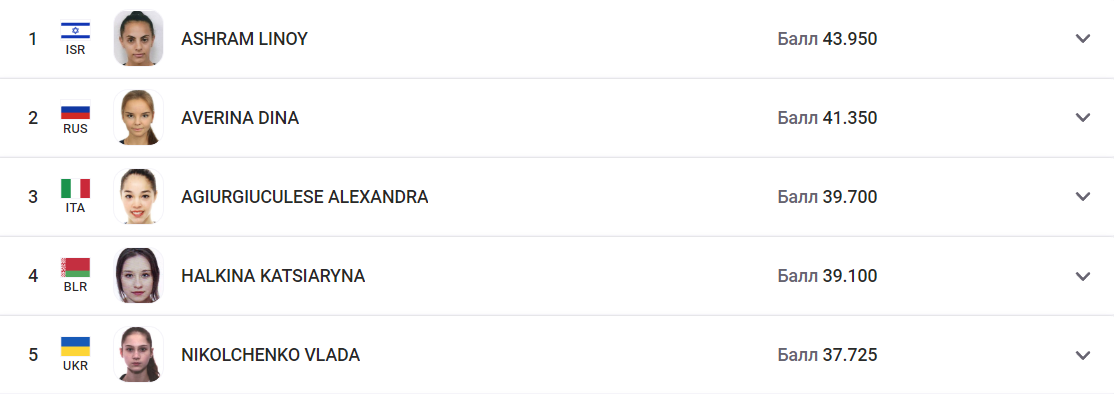Expand Agiurgiuculese Alexandra's row chevron
This screenshot has width=1114, height=394.
[x=1082, y=197]
